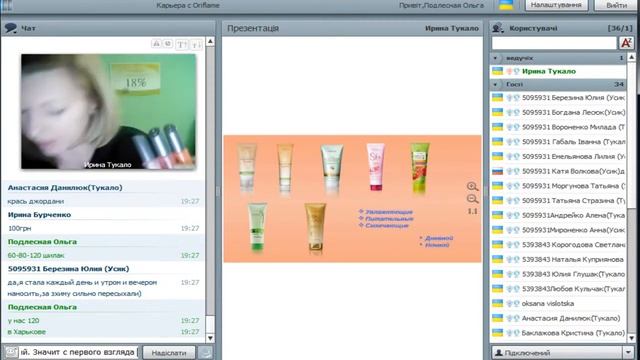Click the Презентація panel title
The width and height of the screenshot is (640, 360).
pyautogui.click(x=253, y=28)
